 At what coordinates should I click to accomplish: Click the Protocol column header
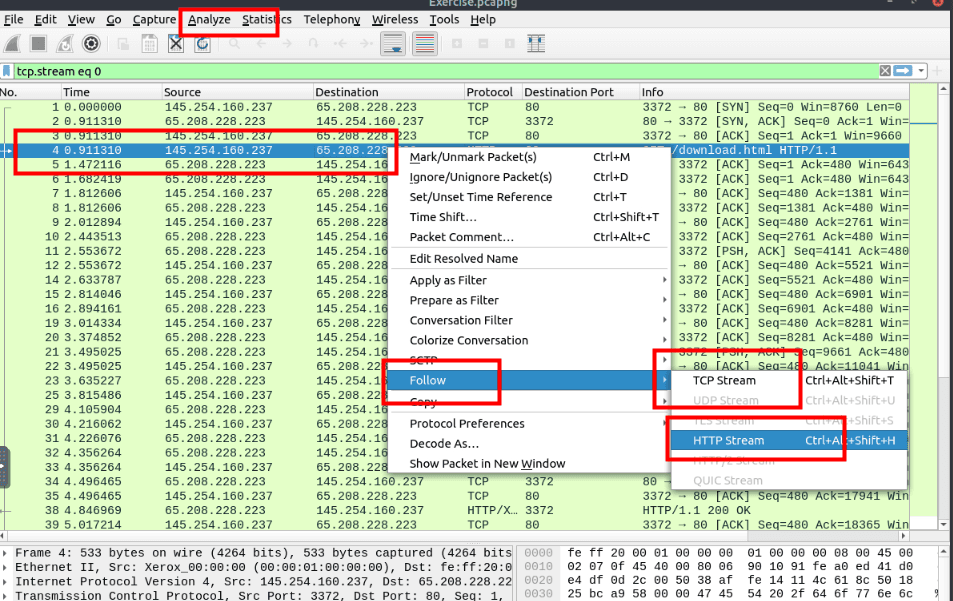pos(489,92)
